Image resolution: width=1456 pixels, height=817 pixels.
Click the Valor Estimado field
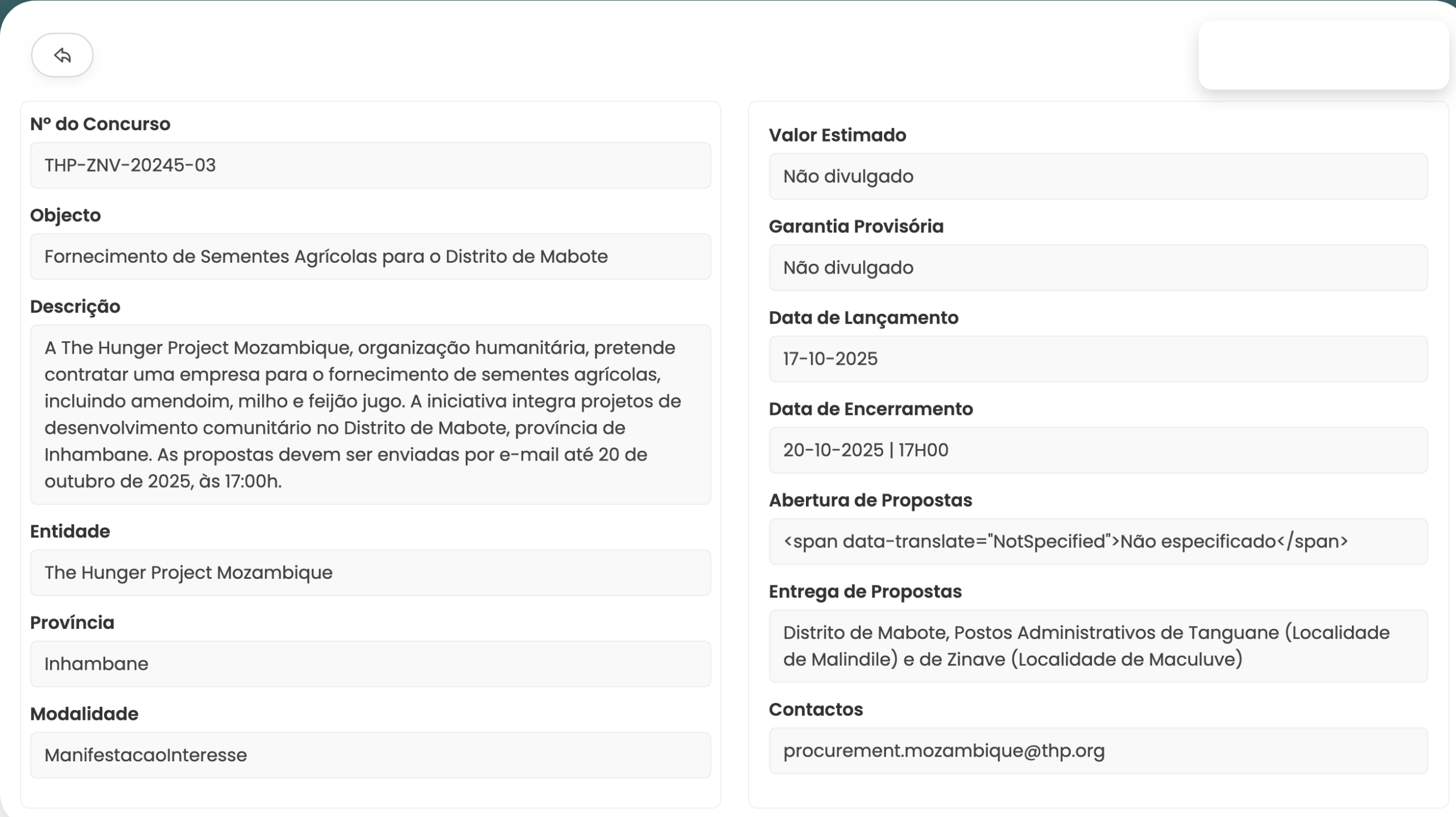pyautogui.click(x=1098, y=176)
